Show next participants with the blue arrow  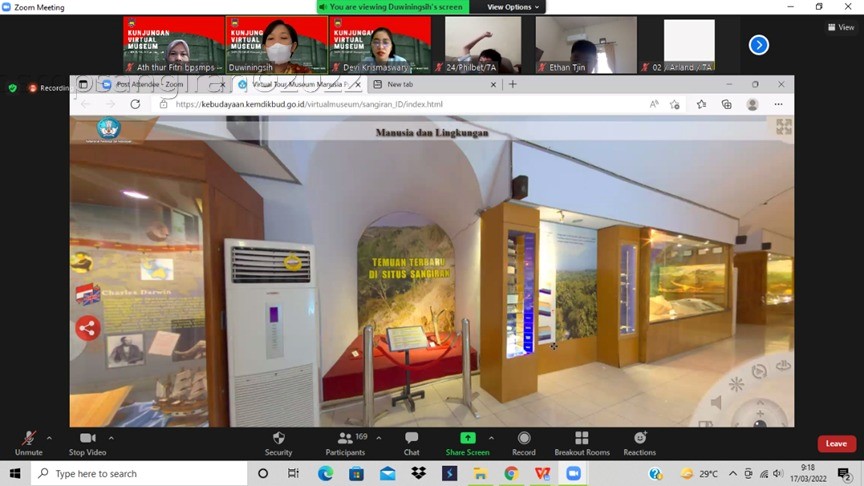click(x=759, y=44)
